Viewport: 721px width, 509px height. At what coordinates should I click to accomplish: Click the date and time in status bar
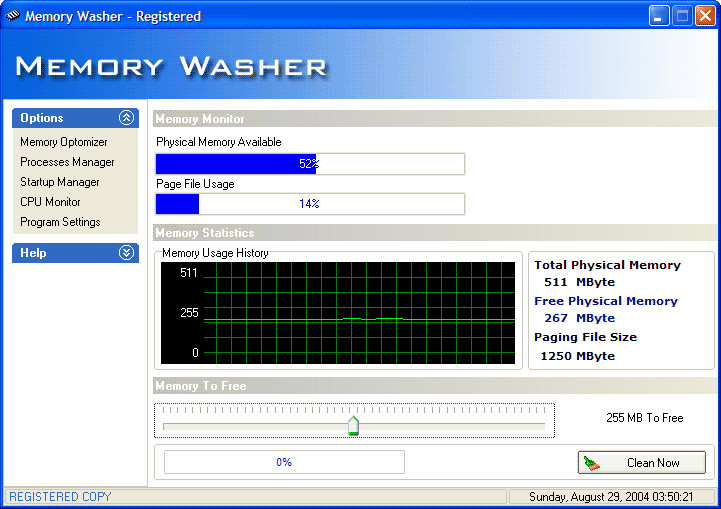611,497
